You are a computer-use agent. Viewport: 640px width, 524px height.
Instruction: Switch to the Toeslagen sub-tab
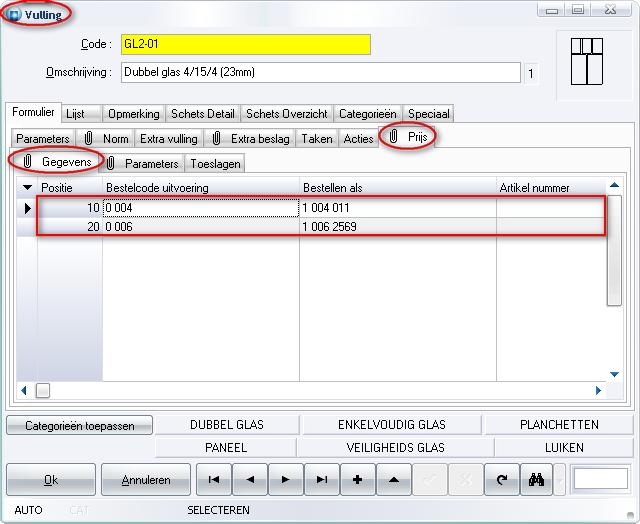[215, 164]
